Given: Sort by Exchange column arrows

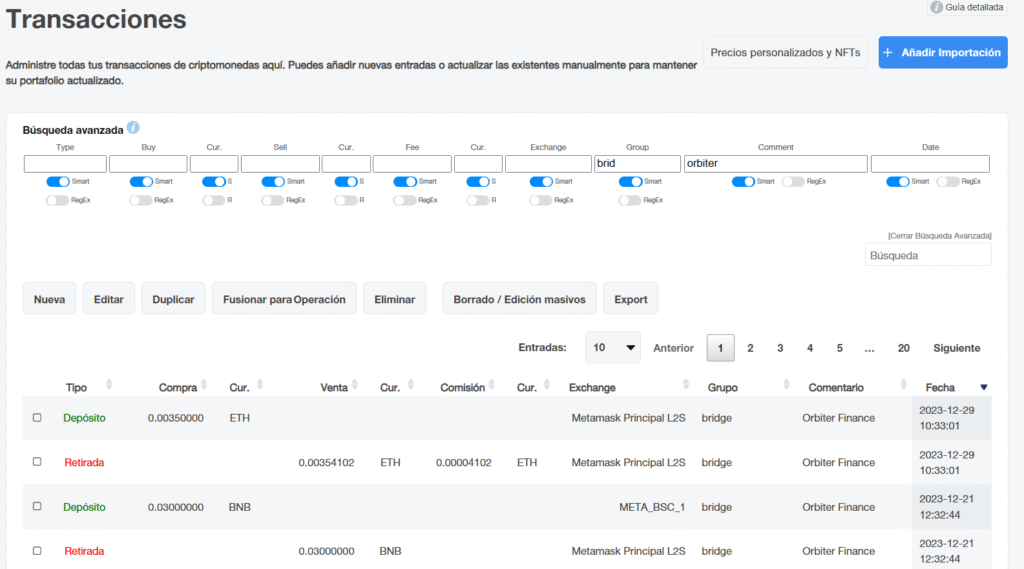Looking at the screenshot, I should [686, 385].
